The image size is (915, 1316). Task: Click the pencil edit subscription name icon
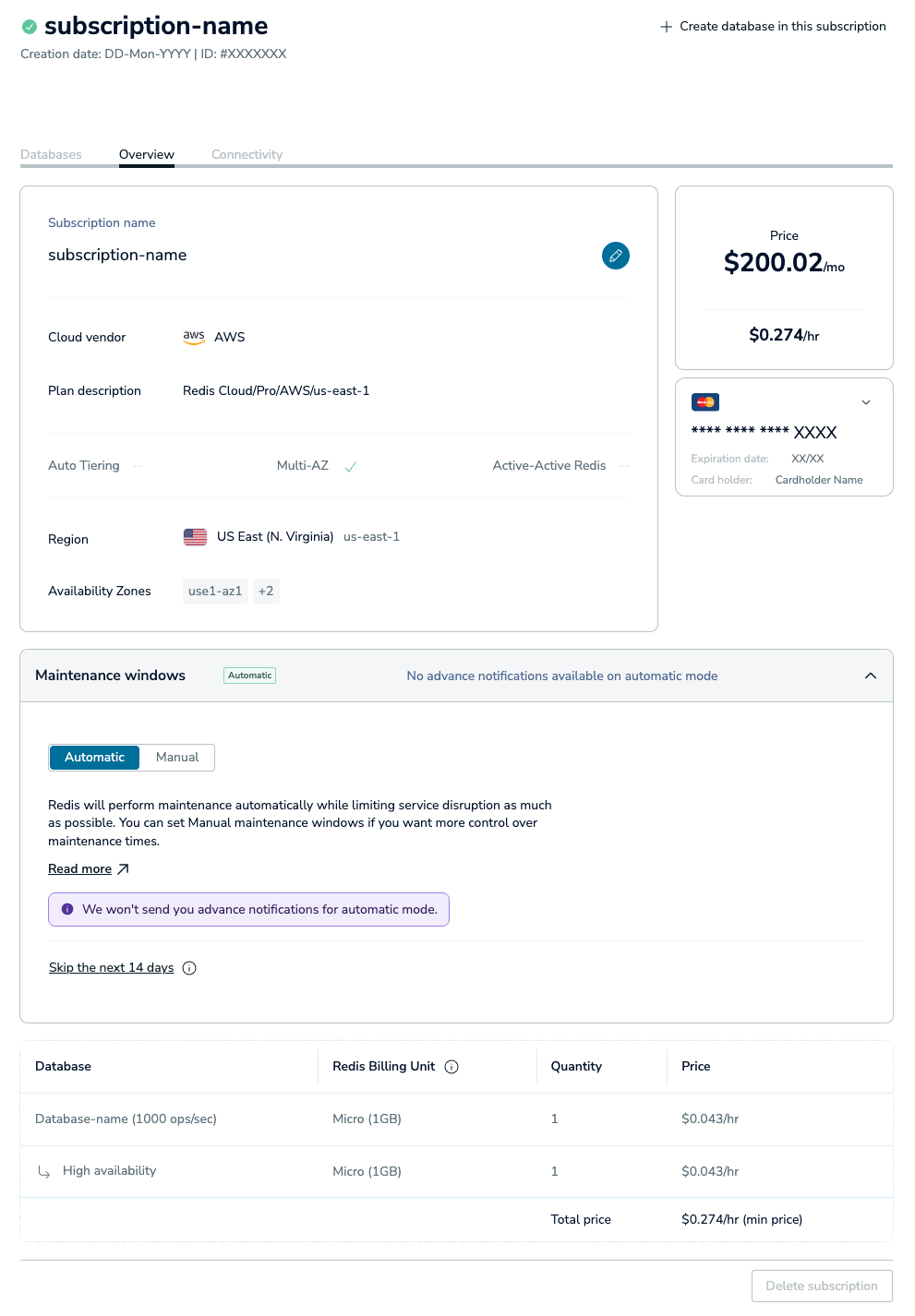click(616, 256)
